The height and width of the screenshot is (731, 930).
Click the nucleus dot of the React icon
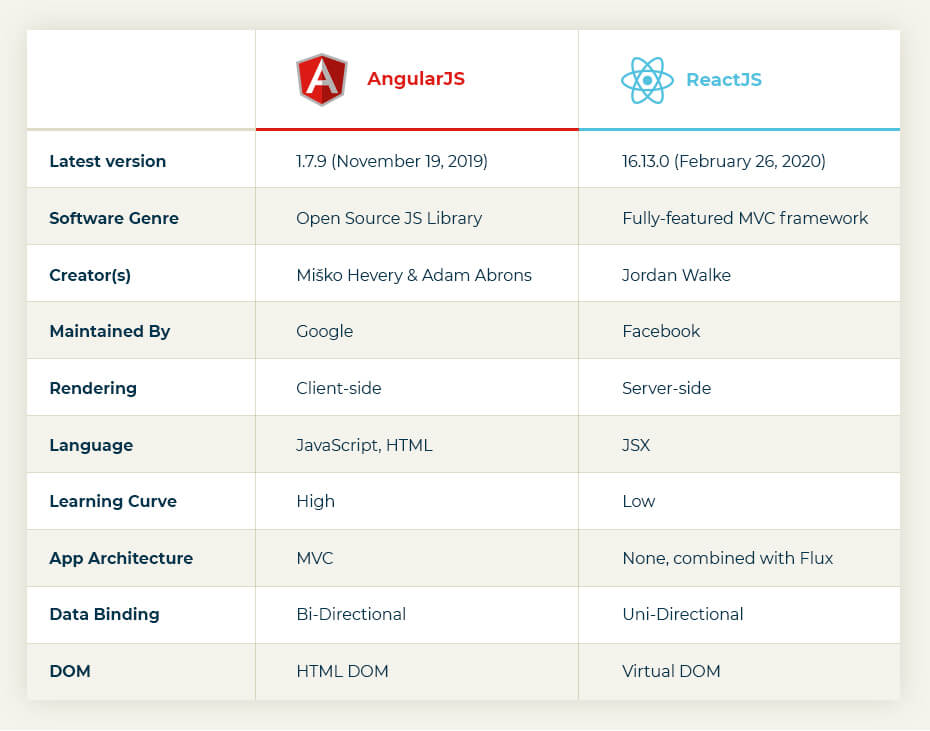pos(648,77)
